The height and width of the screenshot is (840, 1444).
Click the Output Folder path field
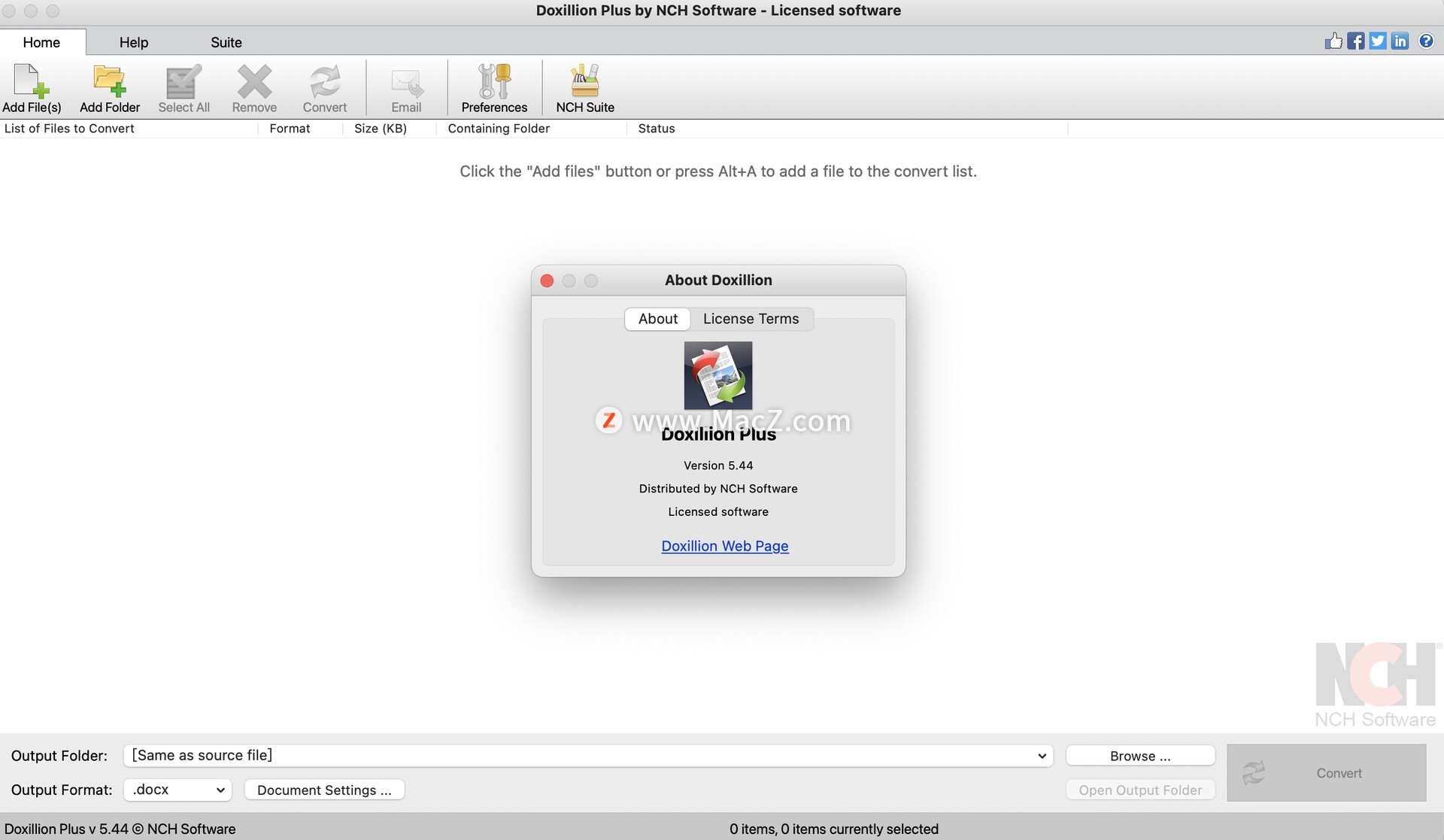point(588,756)
